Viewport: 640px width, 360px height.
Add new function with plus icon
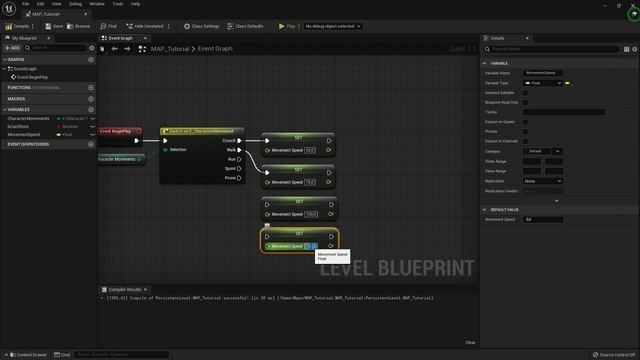point(91,88)
